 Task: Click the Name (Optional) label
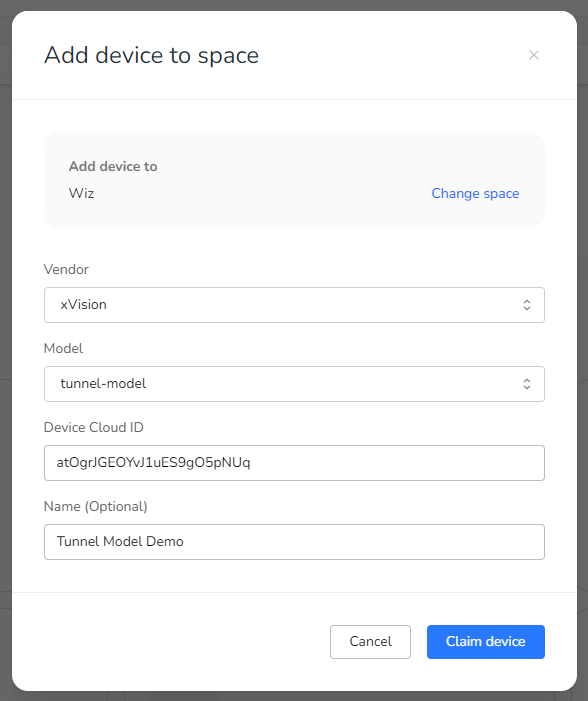(95, 507)
